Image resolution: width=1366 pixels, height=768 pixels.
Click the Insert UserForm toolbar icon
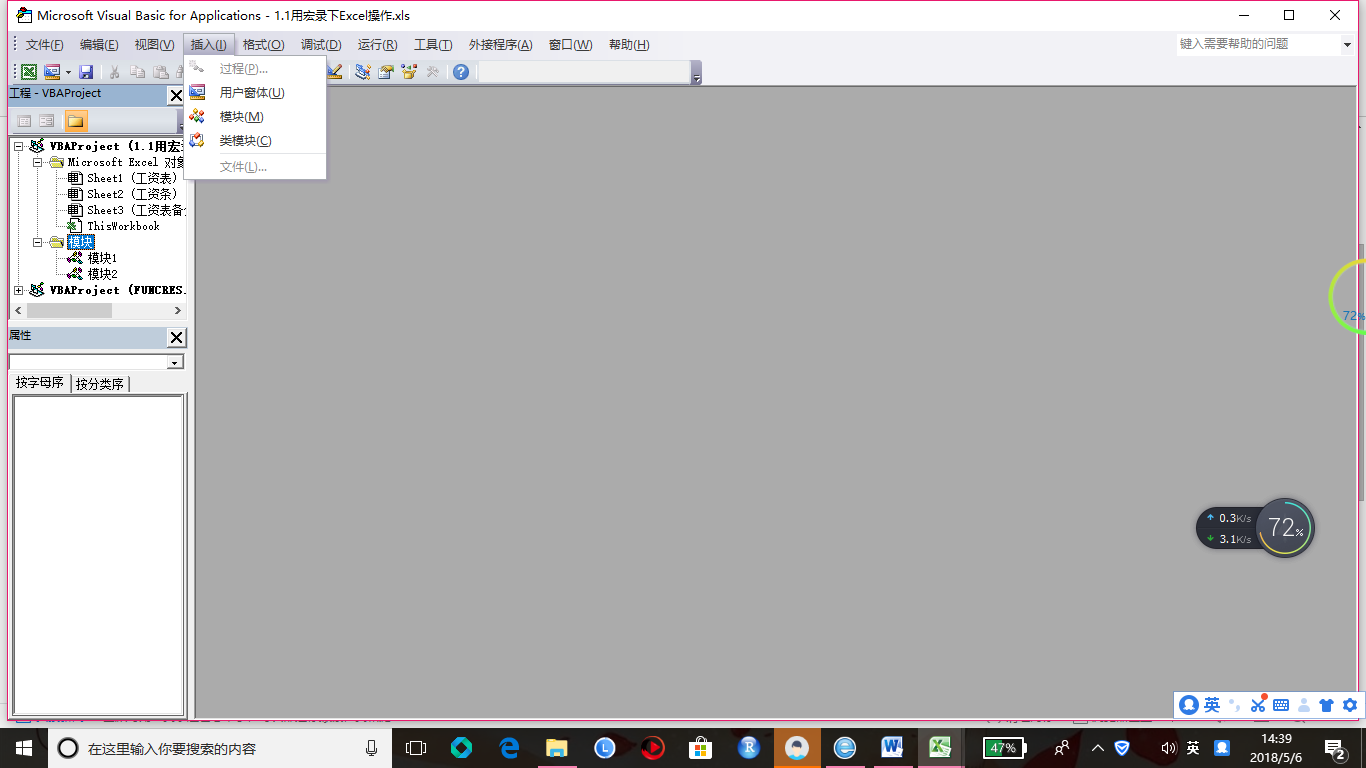tap(52, 72)
